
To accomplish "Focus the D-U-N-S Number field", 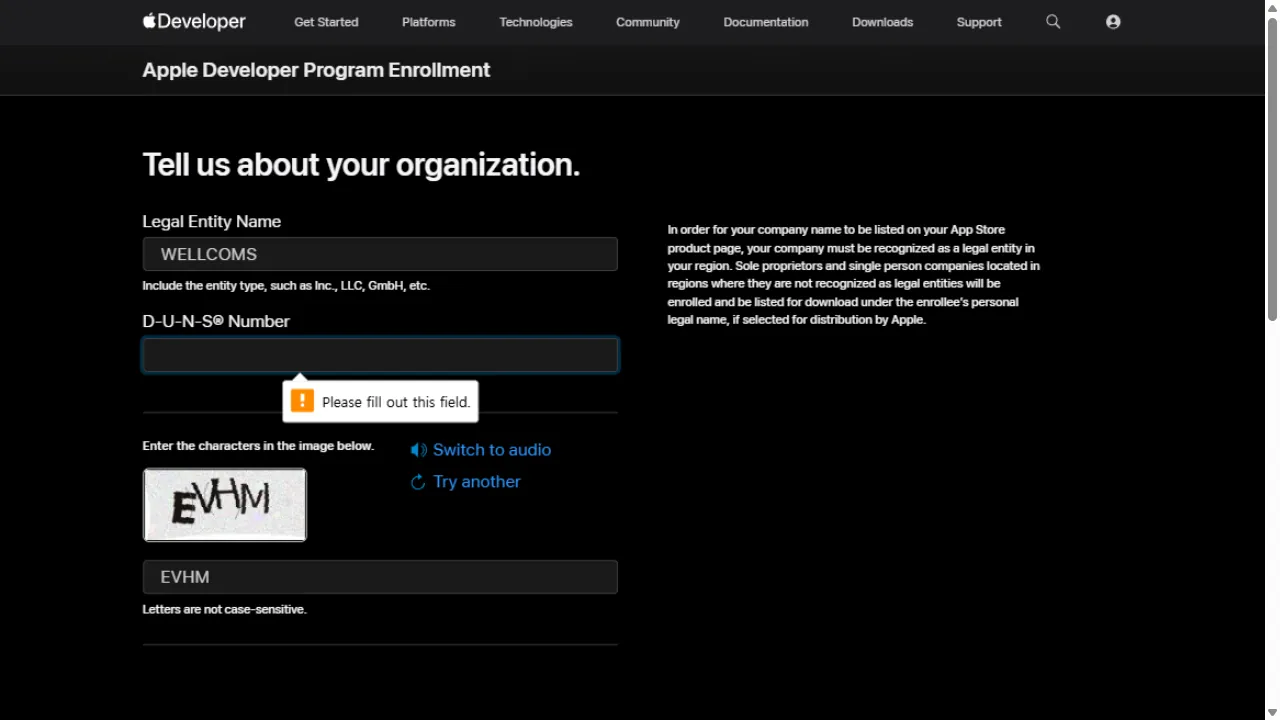I will (x=380, y=355).
